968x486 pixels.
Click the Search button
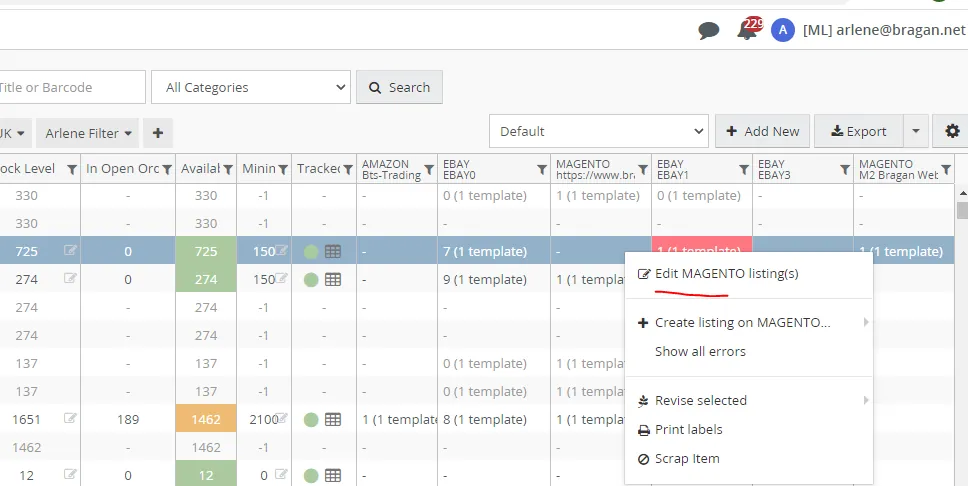399,87
